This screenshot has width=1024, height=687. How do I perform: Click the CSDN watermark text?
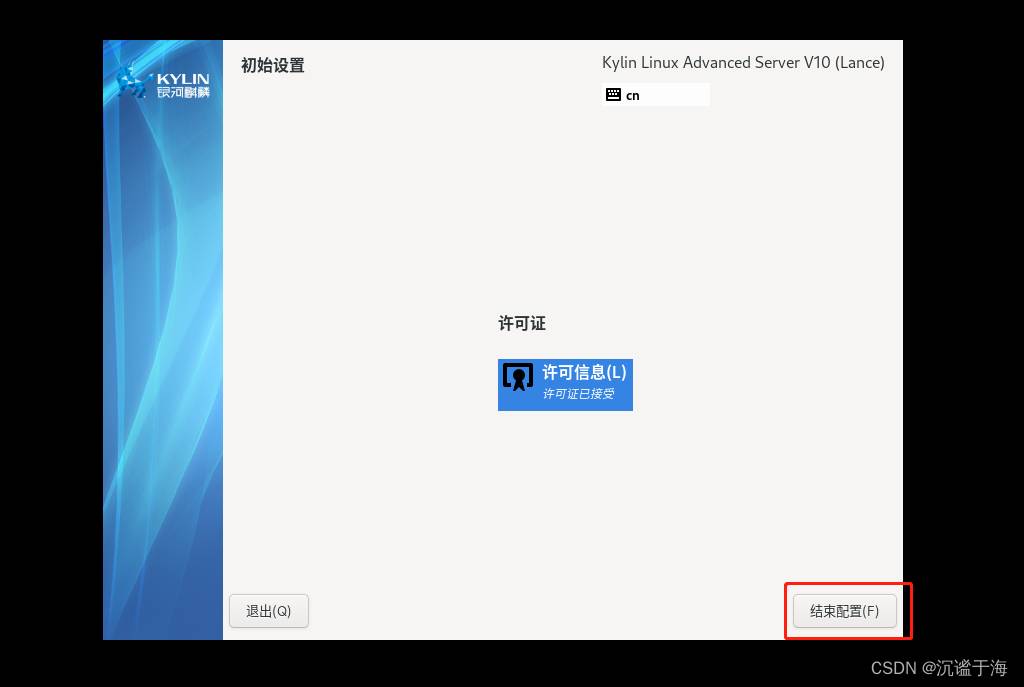(894, 668)
